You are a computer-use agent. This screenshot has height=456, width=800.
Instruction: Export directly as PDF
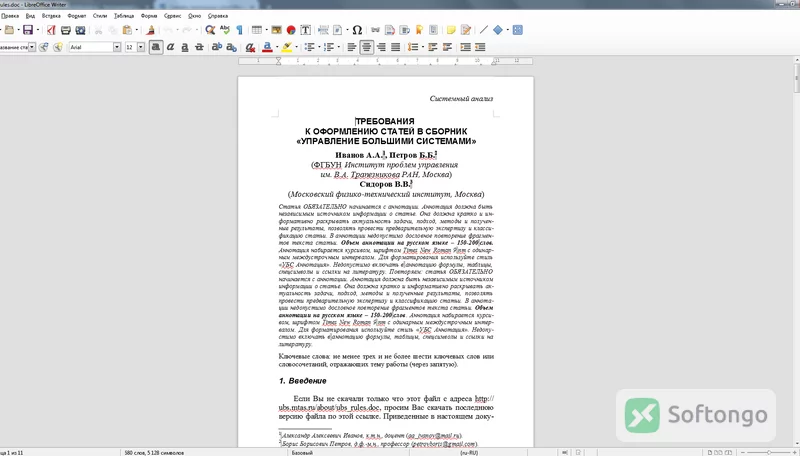51,30
